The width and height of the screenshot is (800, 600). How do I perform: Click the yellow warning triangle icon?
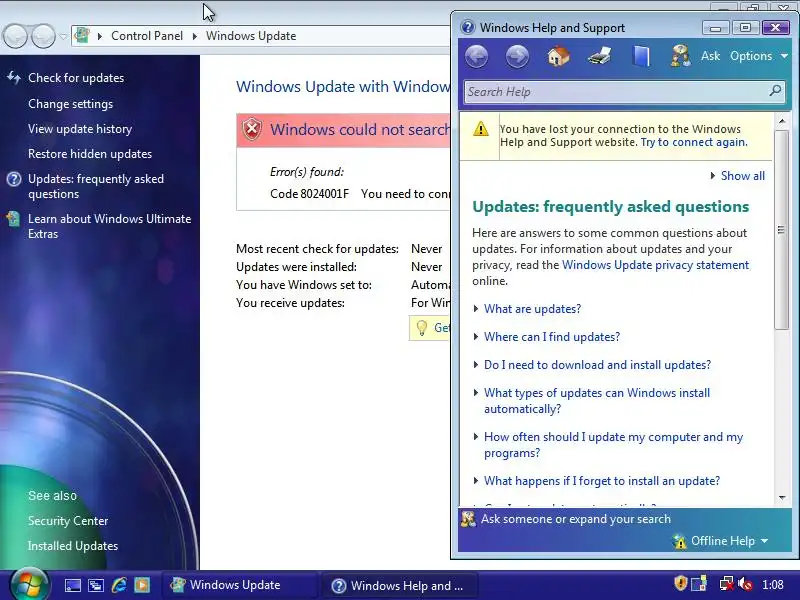(x=481, y=129)
